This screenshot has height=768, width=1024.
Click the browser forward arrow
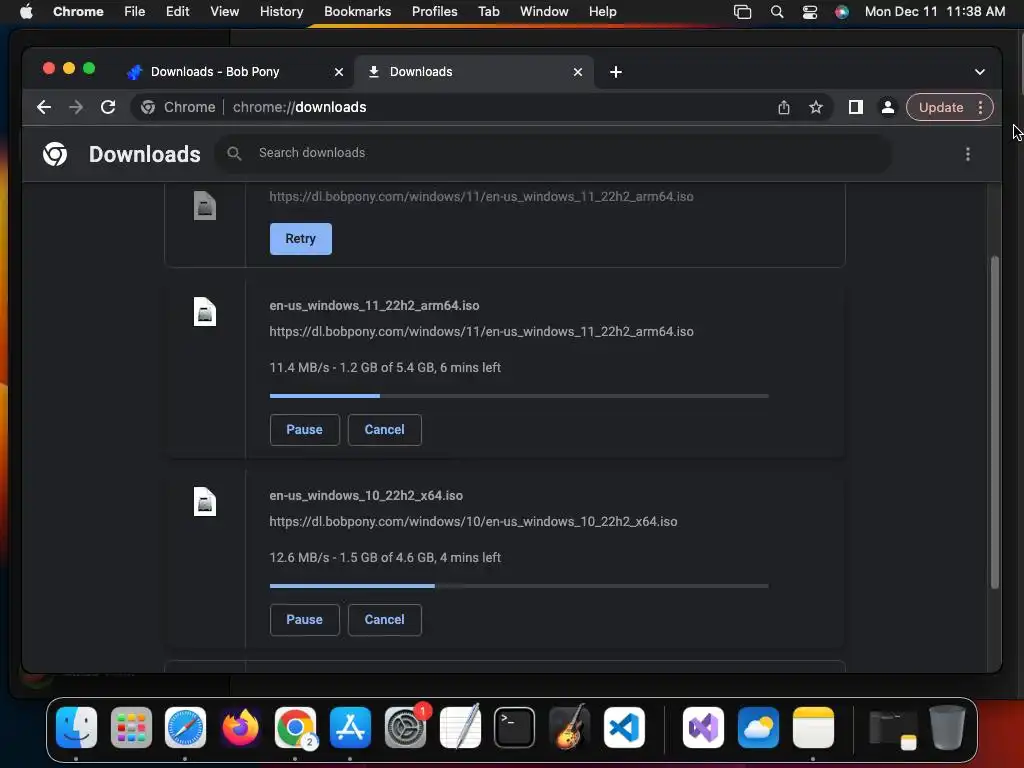tap(76, 107)
